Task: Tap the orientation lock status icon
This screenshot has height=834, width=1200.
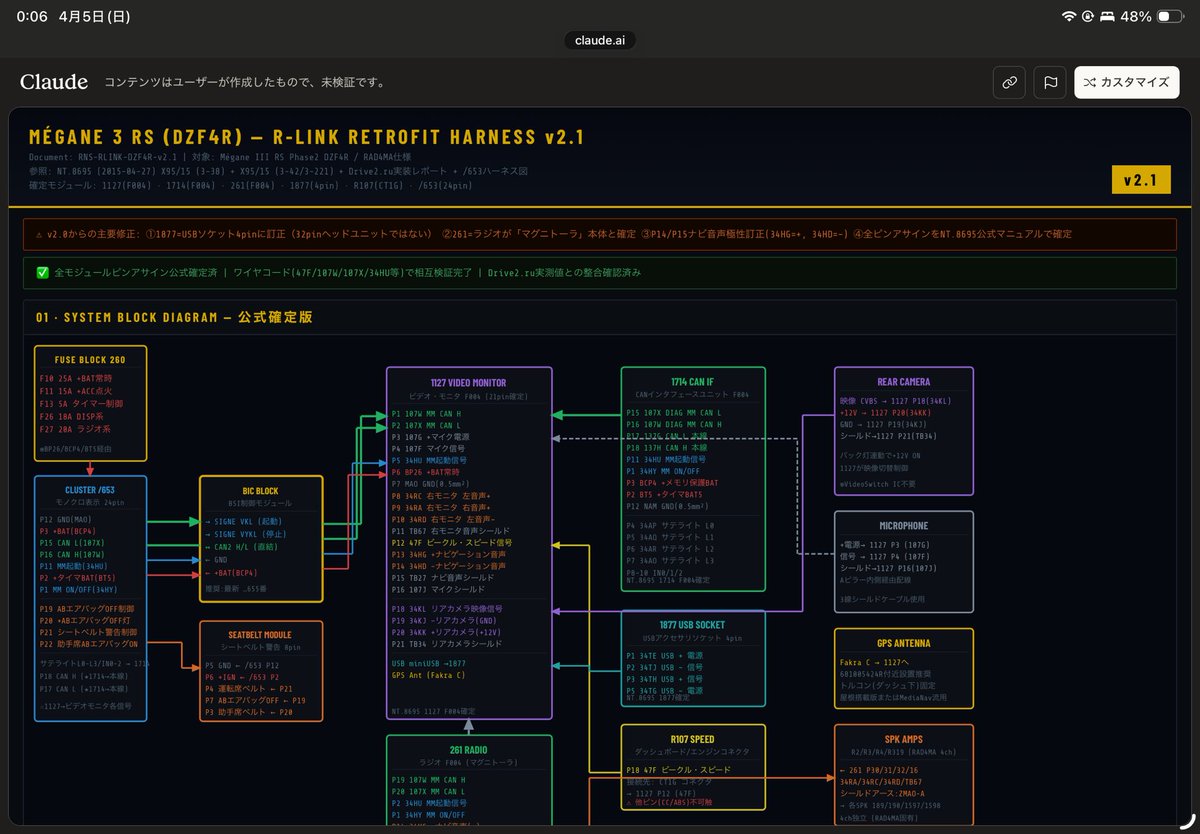Action: [x=1088, y=17]
